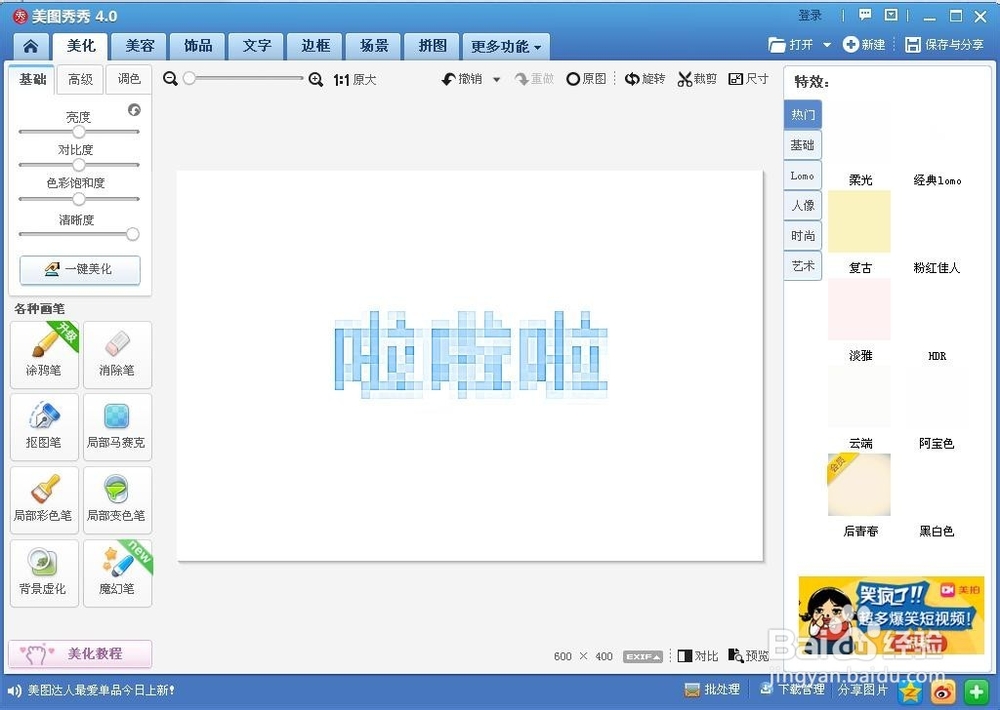Switch effects list to 人像 category
The height and width of the screenshot is (710, 1000).
[x=803, y=205]
